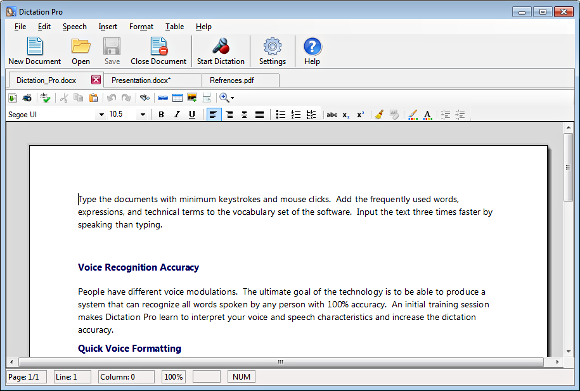Viewport: 580px width, 391px height.
Task: Click the Close Document icon
Action: tap(158, 51)
